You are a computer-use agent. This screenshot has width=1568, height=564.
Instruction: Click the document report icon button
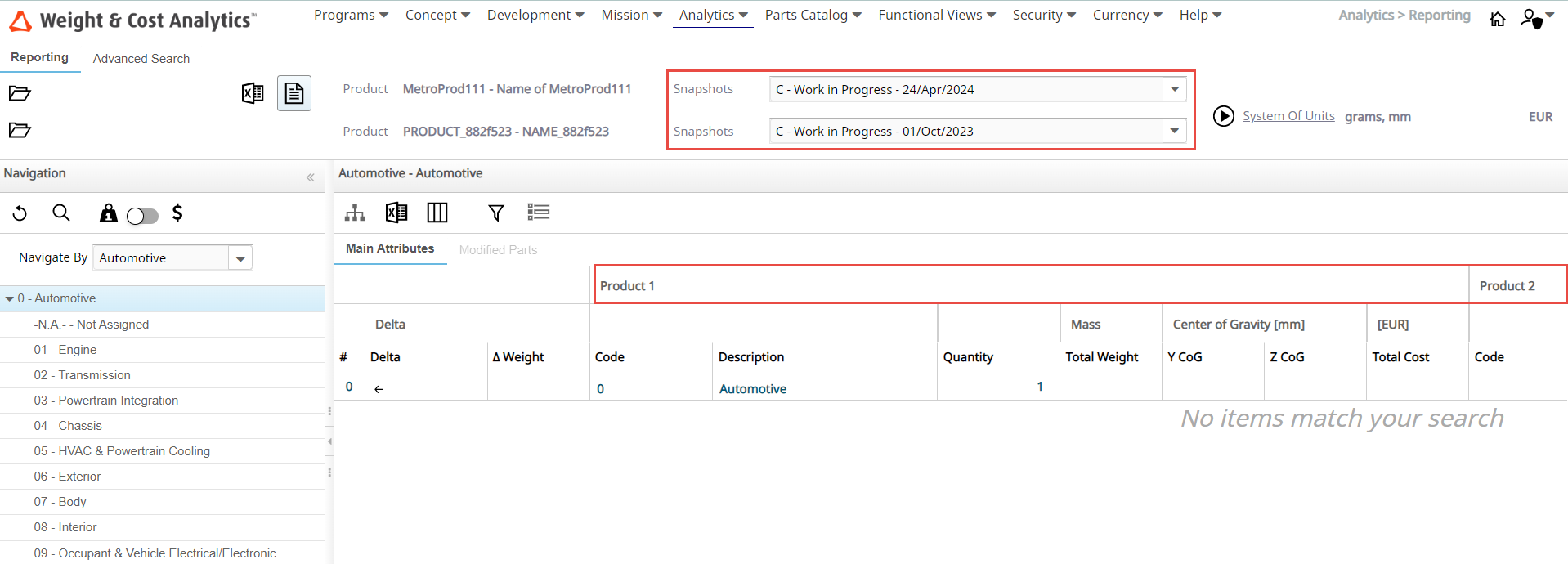point(294,94)
